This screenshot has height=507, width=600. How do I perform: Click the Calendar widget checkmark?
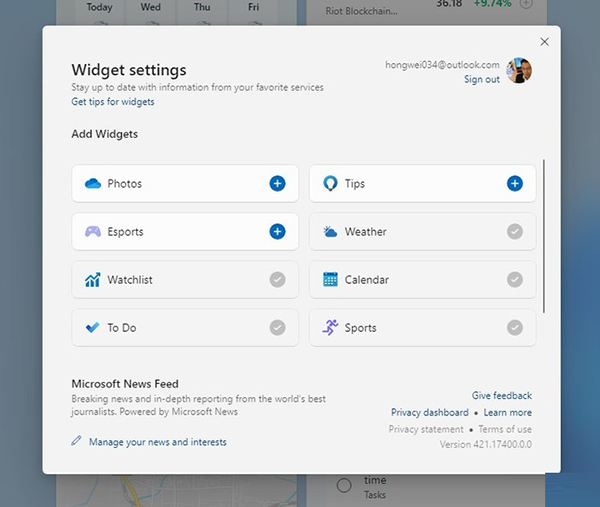[x=514, y=280]
